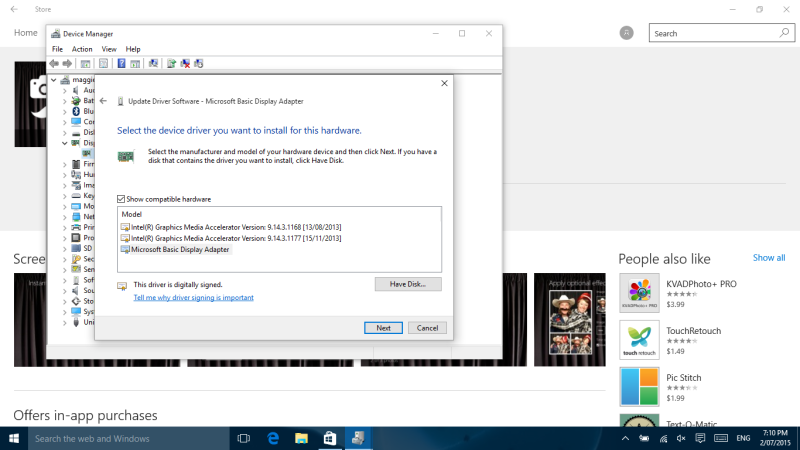Expand the Uni (Universal Serial Bus) node
This screenshot has width=800, height=450.
(65, 322)
